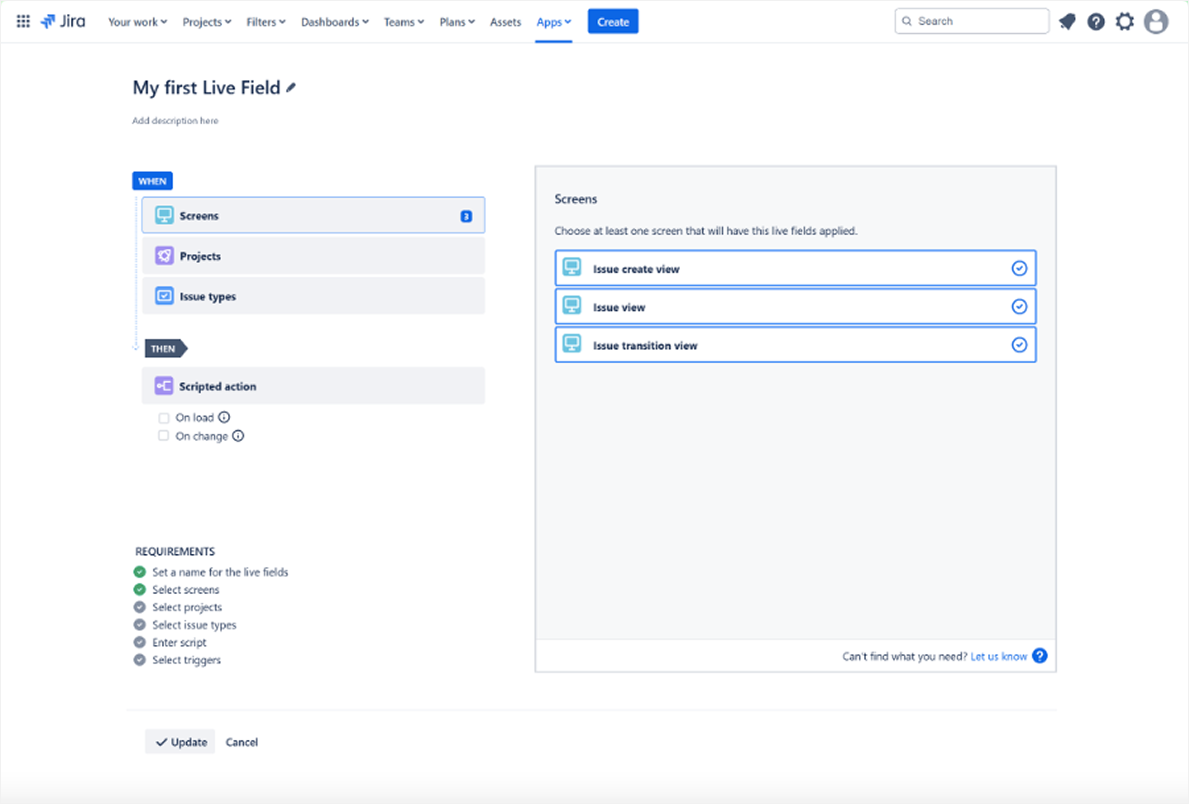Screen dimensions: 1189x804
Task: Click 'Select projects' requirement
Action: (x=187, y=607)
